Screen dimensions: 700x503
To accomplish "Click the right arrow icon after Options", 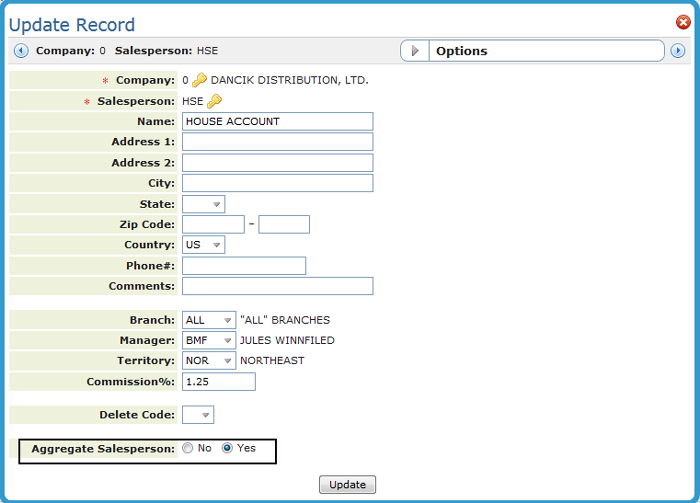I will pos(678,51).
